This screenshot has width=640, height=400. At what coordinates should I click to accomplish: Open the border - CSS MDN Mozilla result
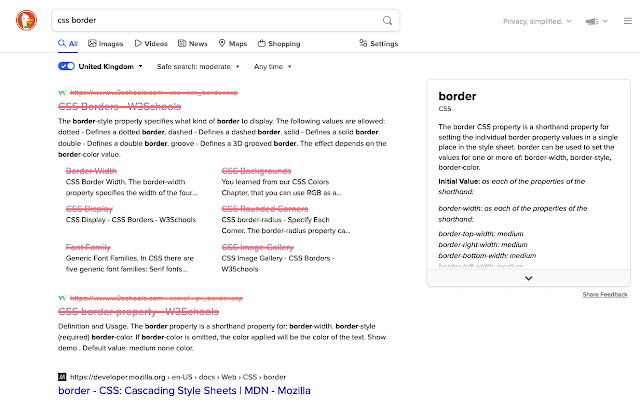(184, 391)
